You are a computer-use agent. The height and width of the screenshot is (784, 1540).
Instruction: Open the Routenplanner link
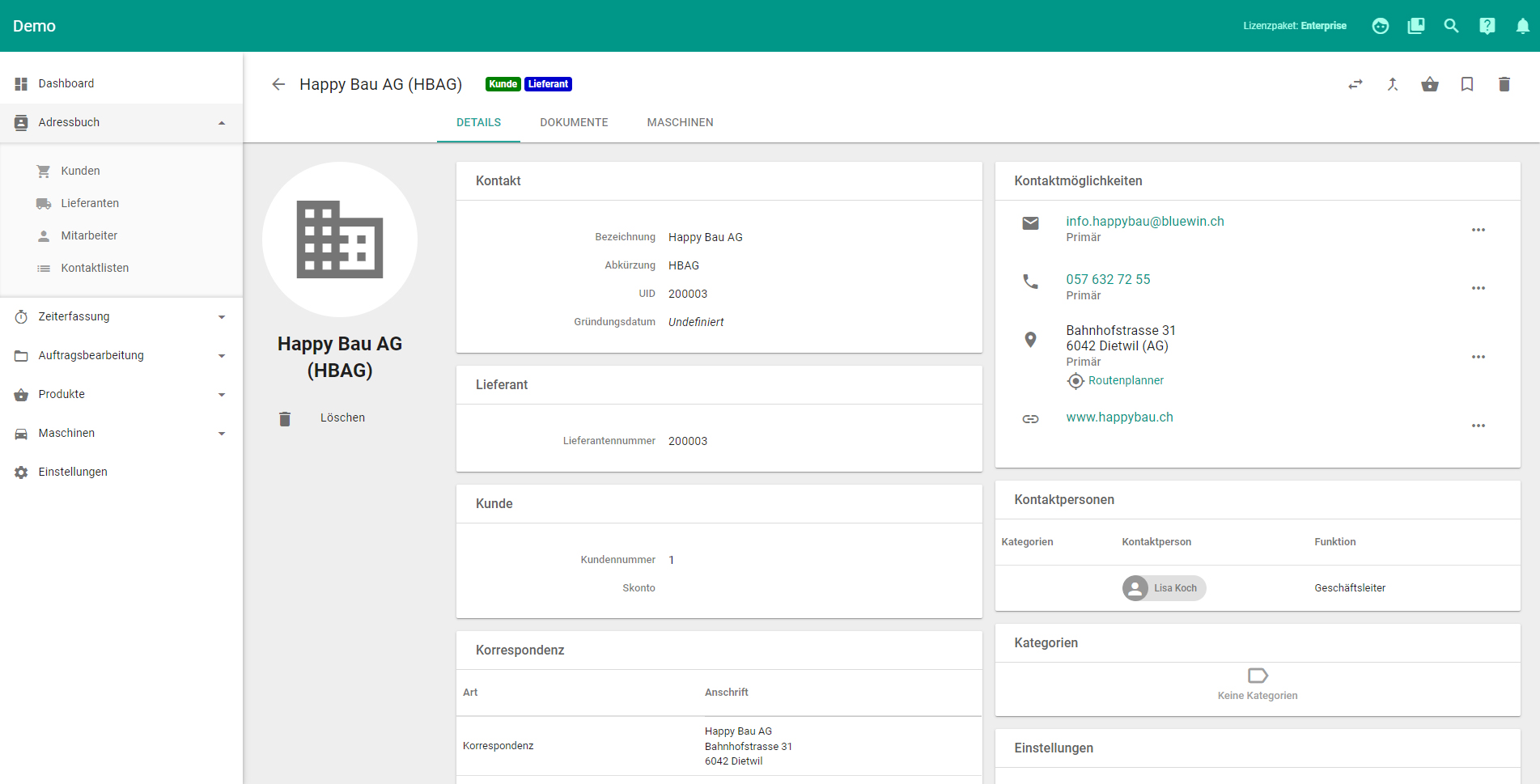pyautogui.click(x=1125, y=380)
